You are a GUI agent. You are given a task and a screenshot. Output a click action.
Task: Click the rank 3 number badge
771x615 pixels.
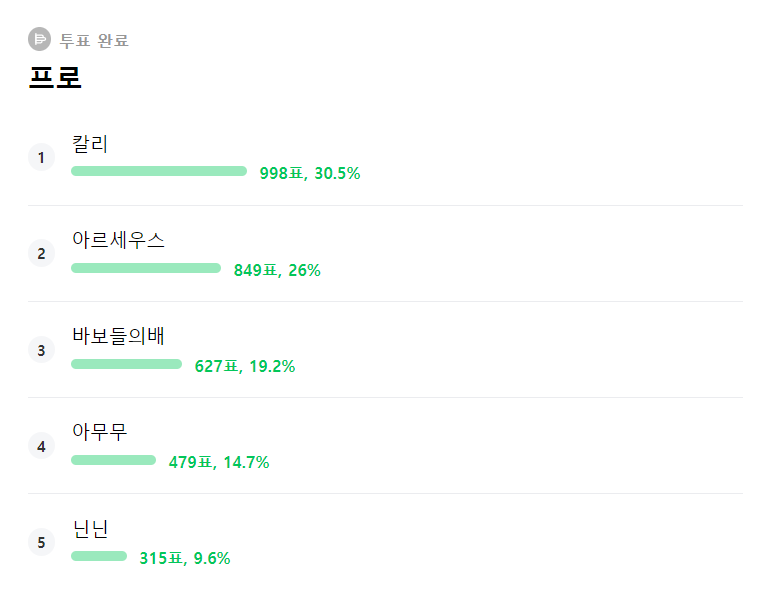[x=41, y=350]
